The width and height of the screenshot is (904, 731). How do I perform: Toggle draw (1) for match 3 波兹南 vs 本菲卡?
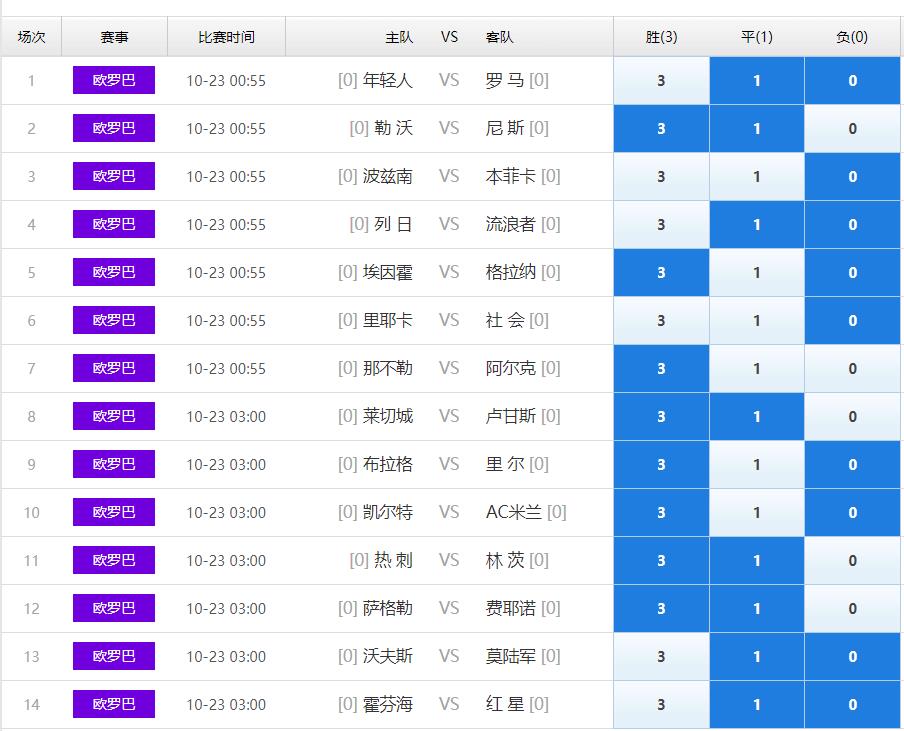[x=757, y=176]
